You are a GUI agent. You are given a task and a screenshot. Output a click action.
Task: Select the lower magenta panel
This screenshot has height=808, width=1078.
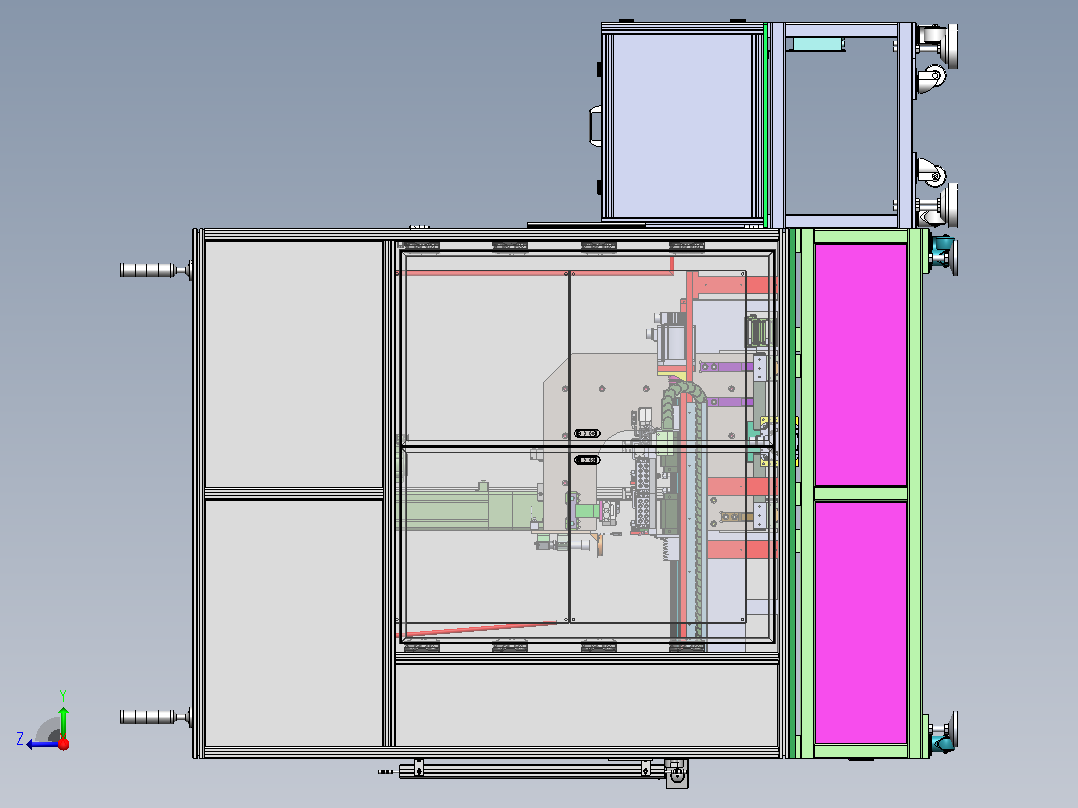[x=860, y=622]
